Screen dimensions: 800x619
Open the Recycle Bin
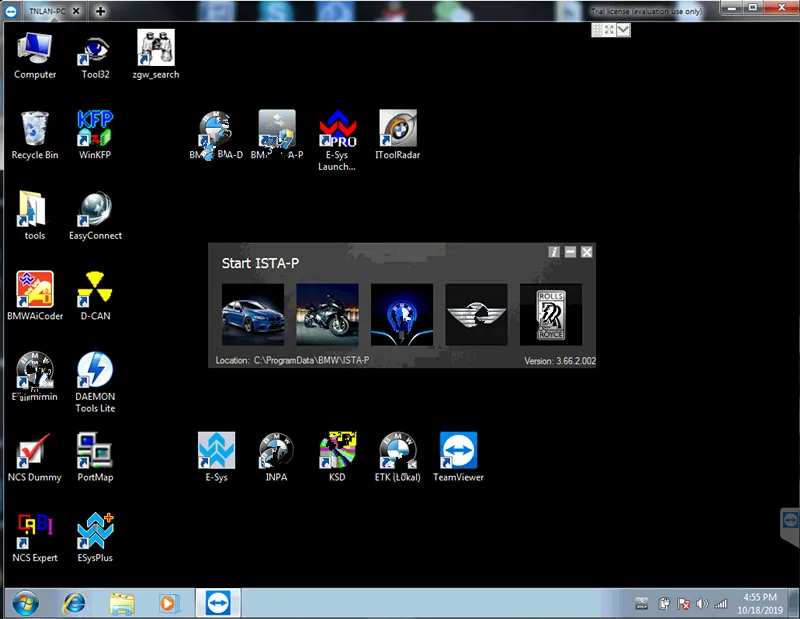tap(35, 136)
